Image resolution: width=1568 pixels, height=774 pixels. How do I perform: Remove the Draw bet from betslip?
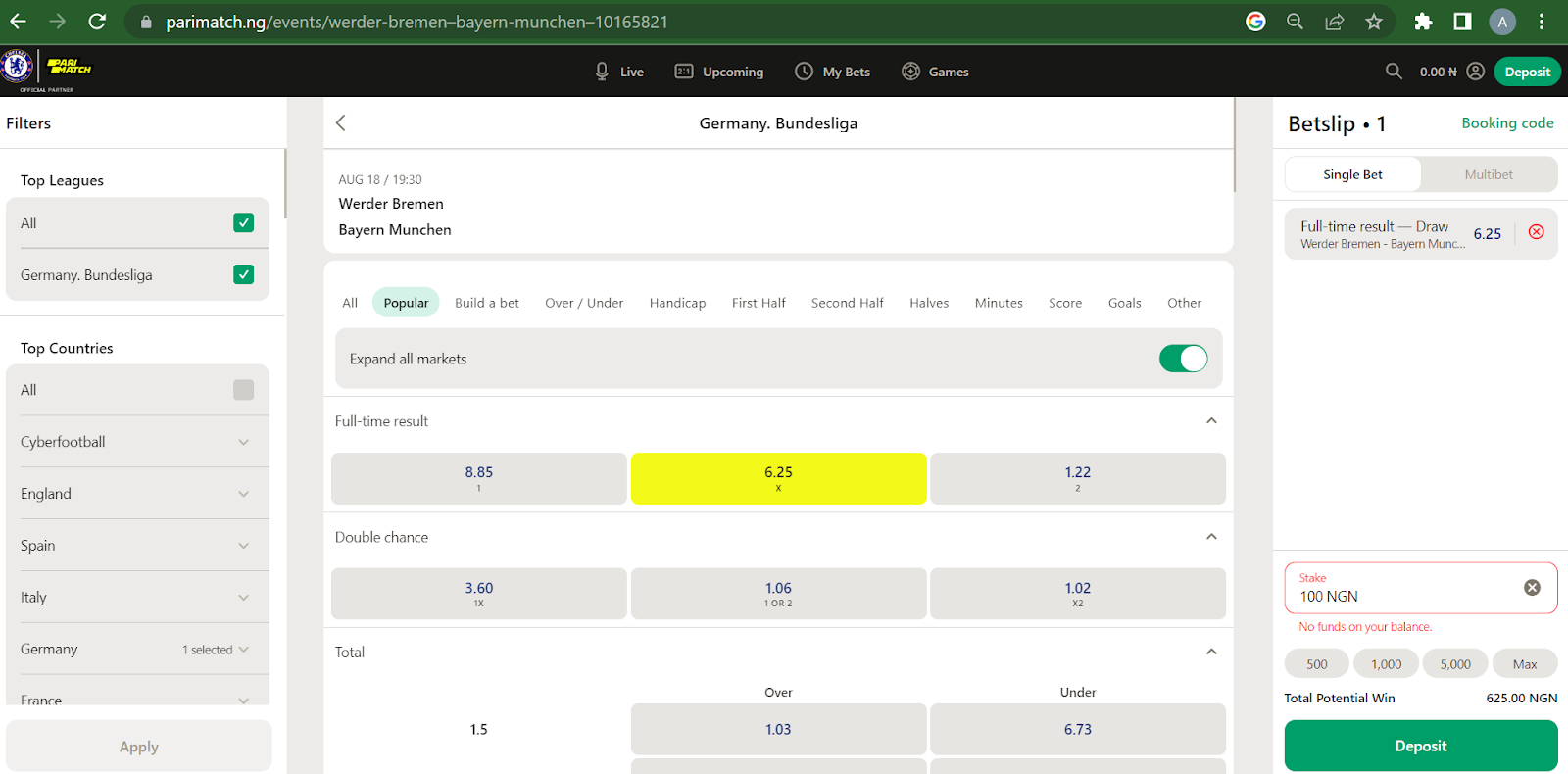click(x=1537, y=232)
